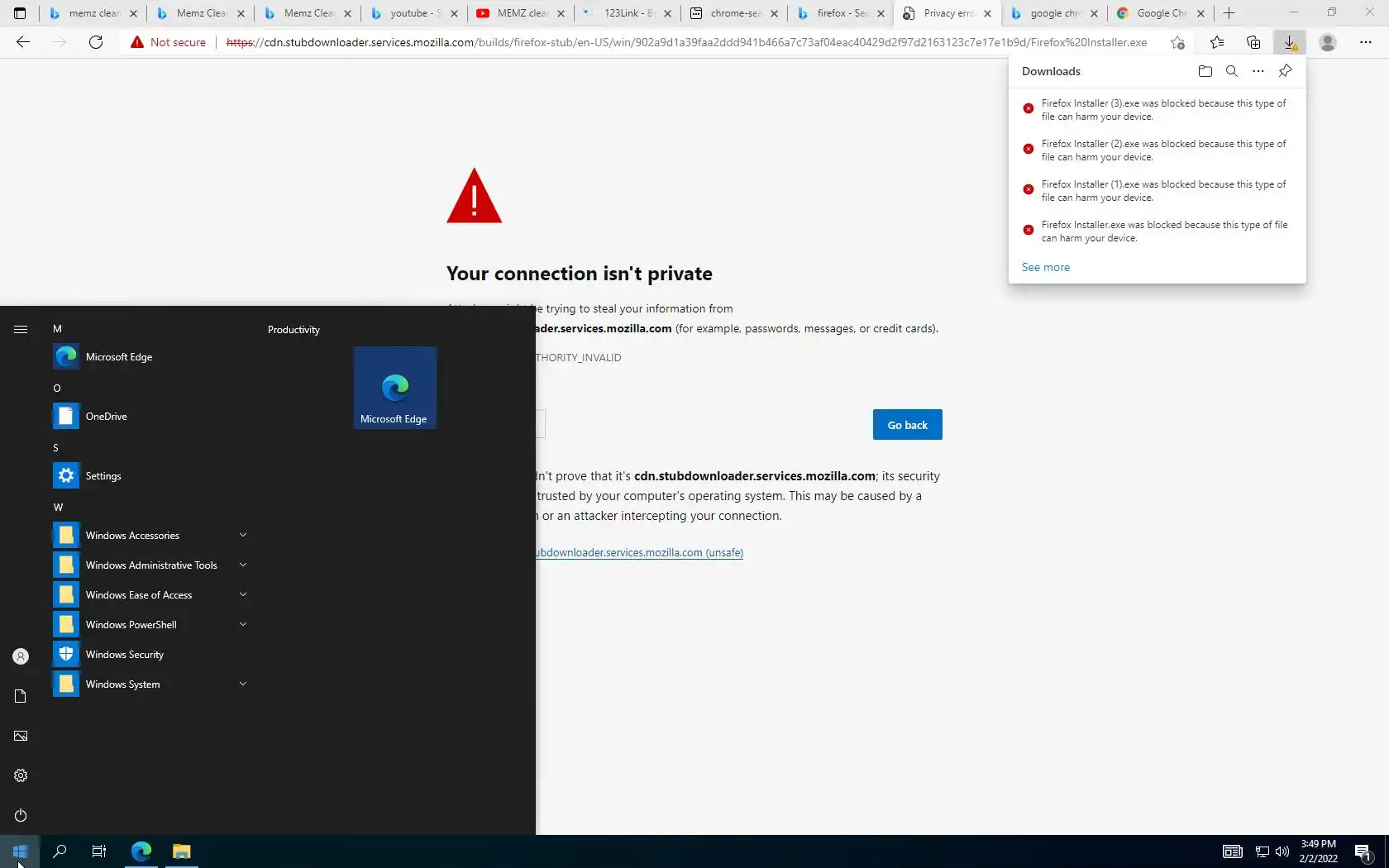1389x868 pixels.
Task: Click the Windows Start button
Action: 20,851
